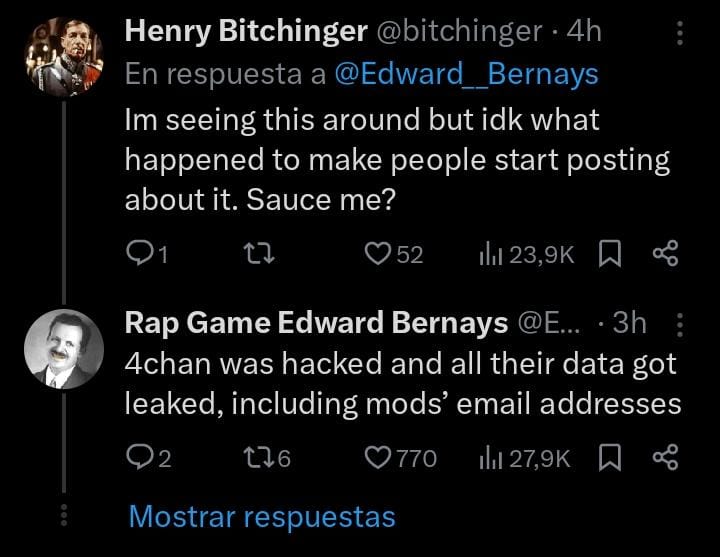Viewport: 720px width, 557px height.
Task: Expand replies with Mostrar respuestas
Action: [262, 517]
